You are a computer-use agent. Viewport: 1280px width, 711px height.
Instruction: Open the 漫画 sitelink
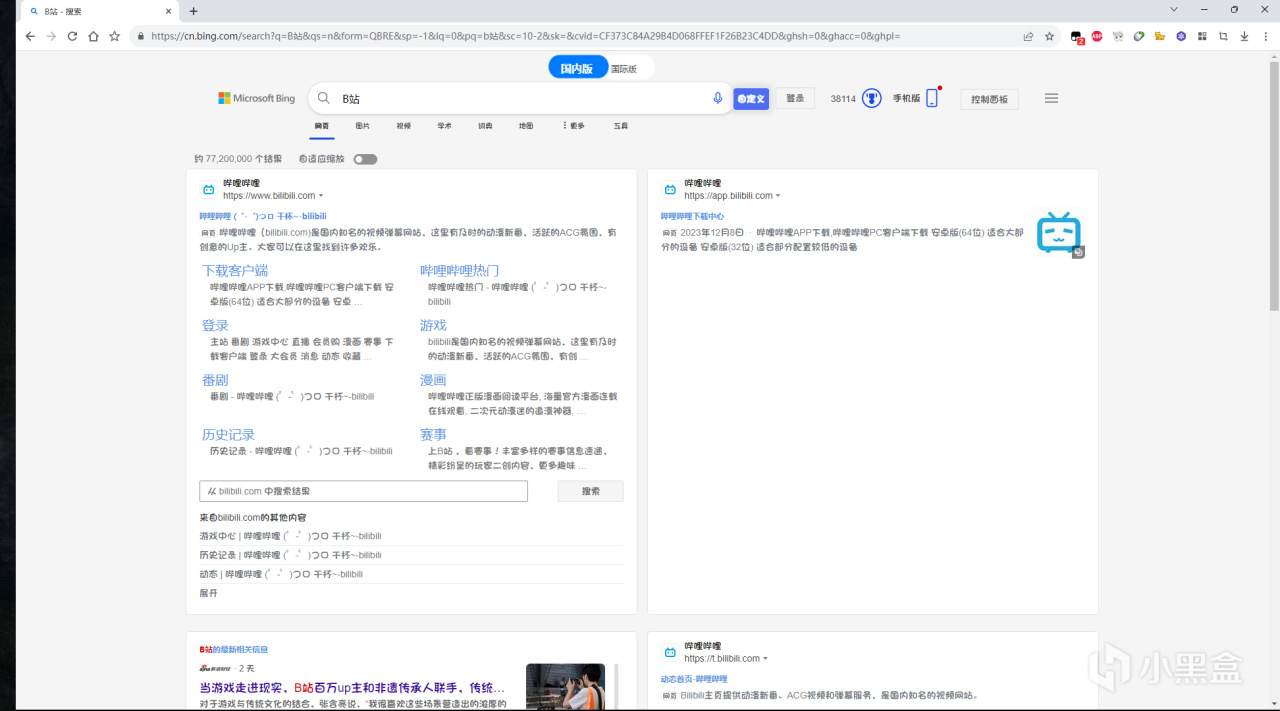(x=433, y=380)
